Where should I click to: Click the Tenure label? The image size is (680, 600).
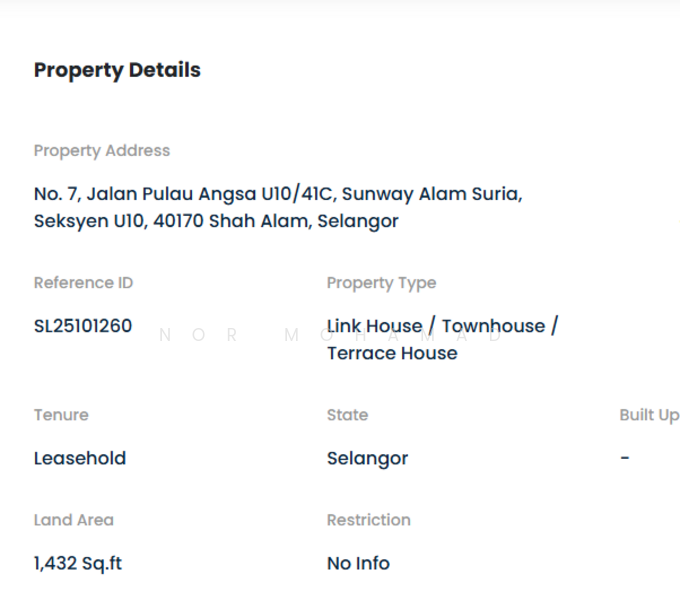coord(61,415)
